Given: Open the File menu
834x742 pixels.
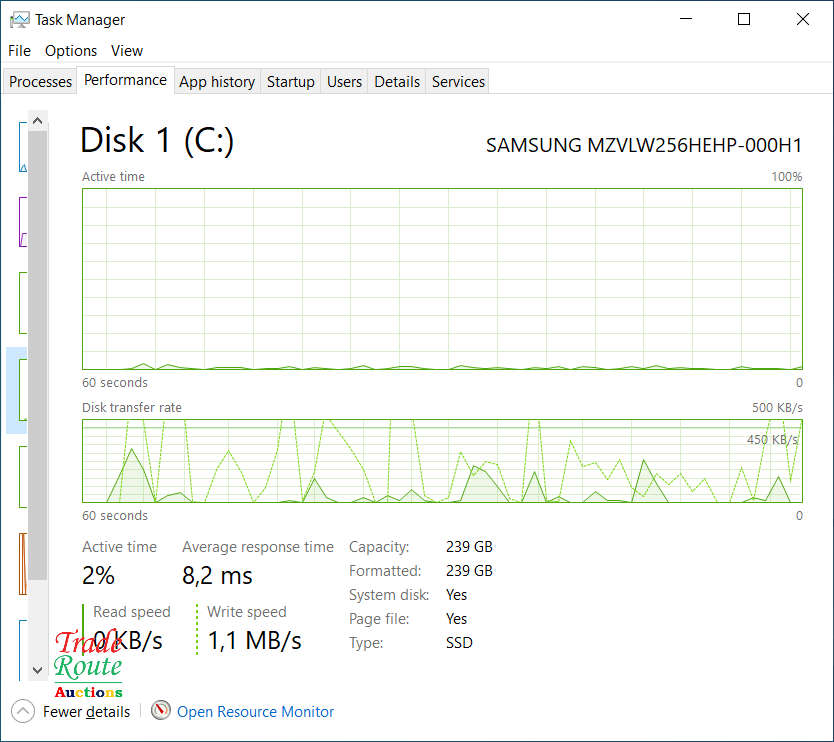Looking at the screenshot, I should pyautogui.click(x=19, y=50).
